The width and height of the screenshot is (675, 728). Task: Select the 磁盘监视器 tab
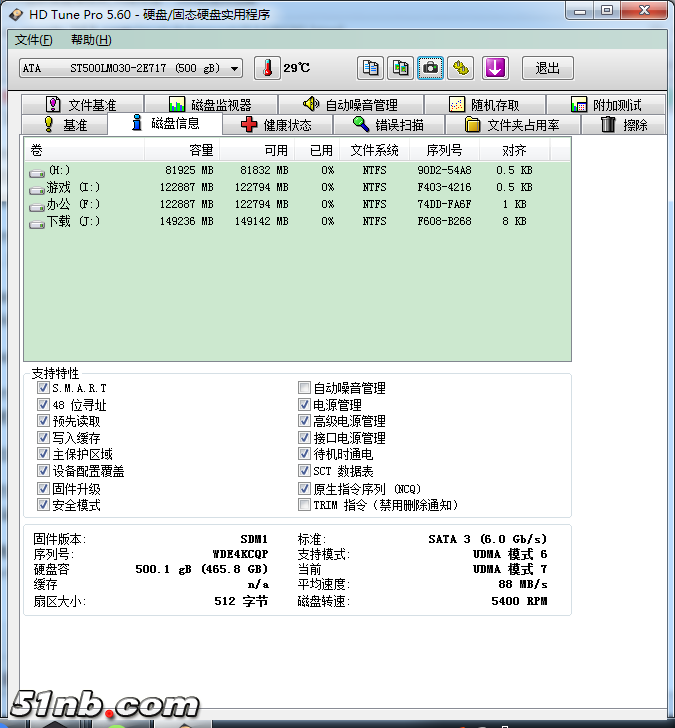pos(210,105)
